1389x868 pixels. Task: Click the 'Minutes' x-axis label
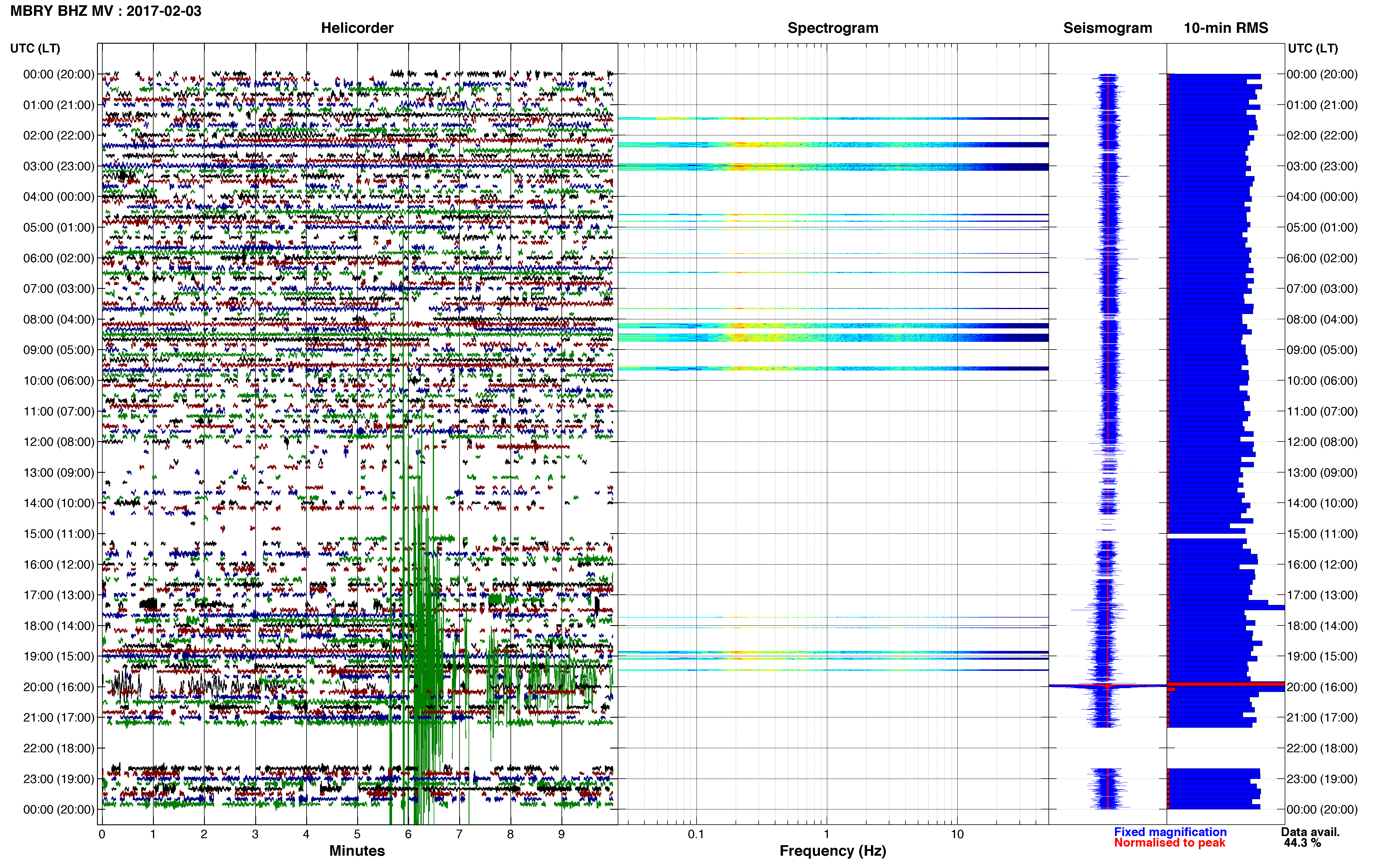click(357, 851)
